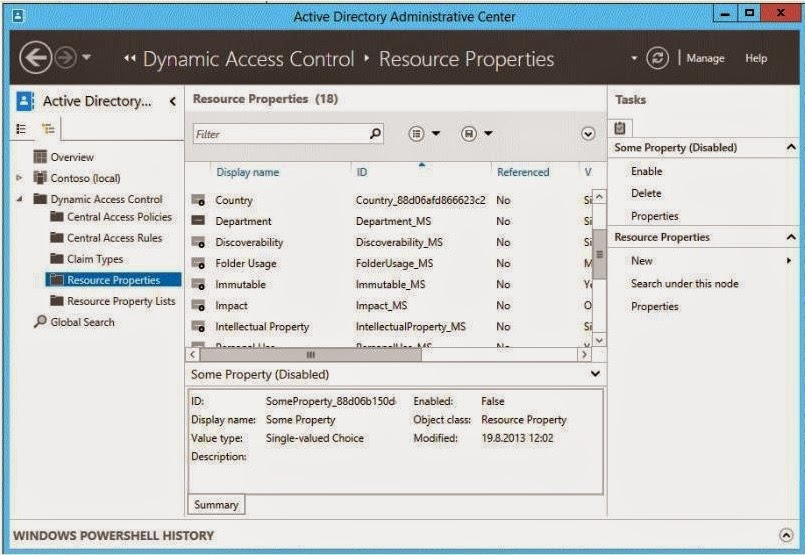This screenshot has height=555, width=805.
Task: Open Resource Property Lists folder
Action: click(121, 301)
